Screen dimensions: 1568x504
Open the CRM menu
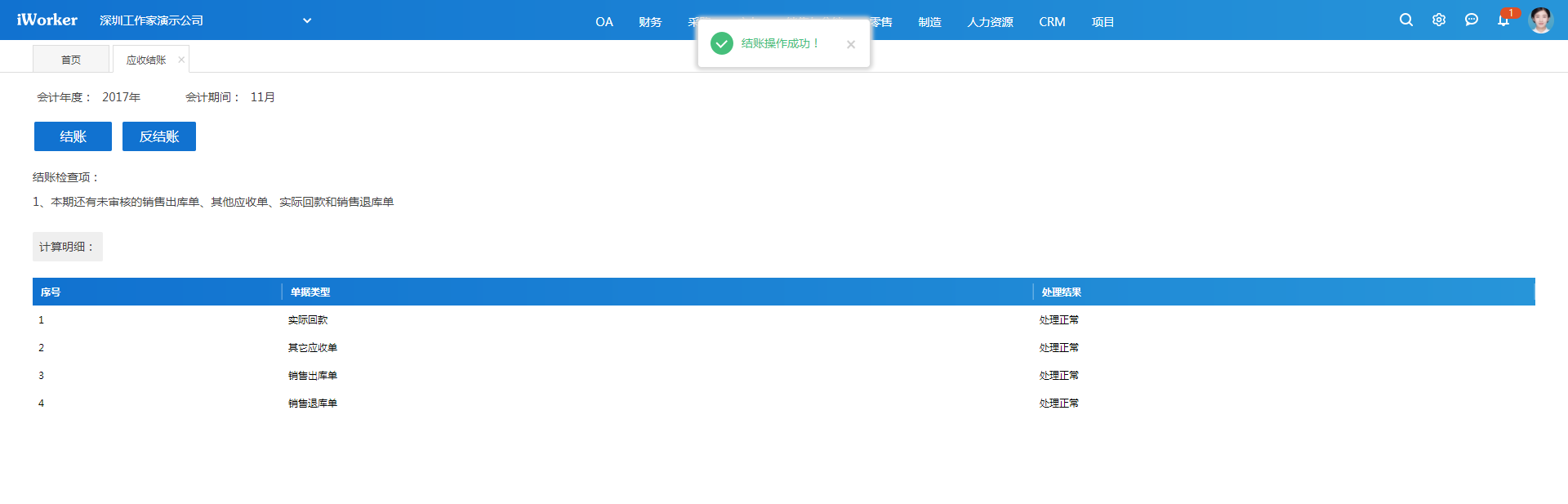click(1052, 22)
